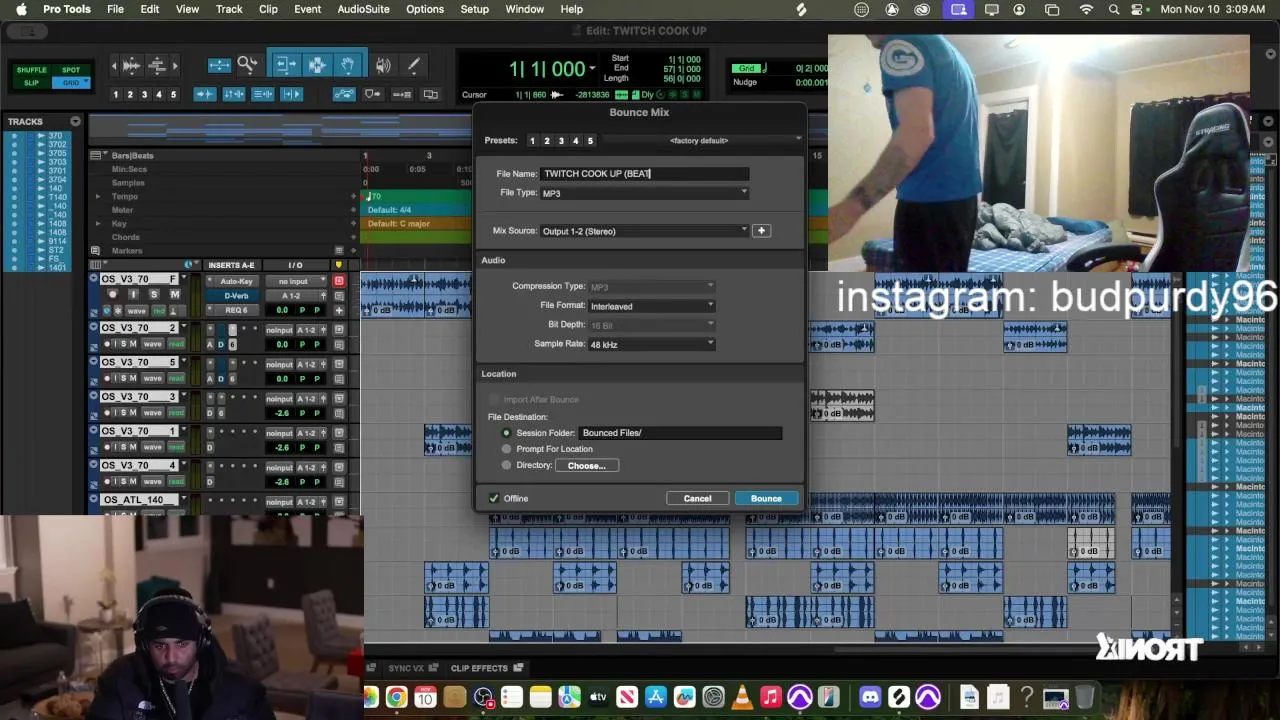Open Discord from the dock
The image size is (1280, 720).
click(x=870, y=697)
